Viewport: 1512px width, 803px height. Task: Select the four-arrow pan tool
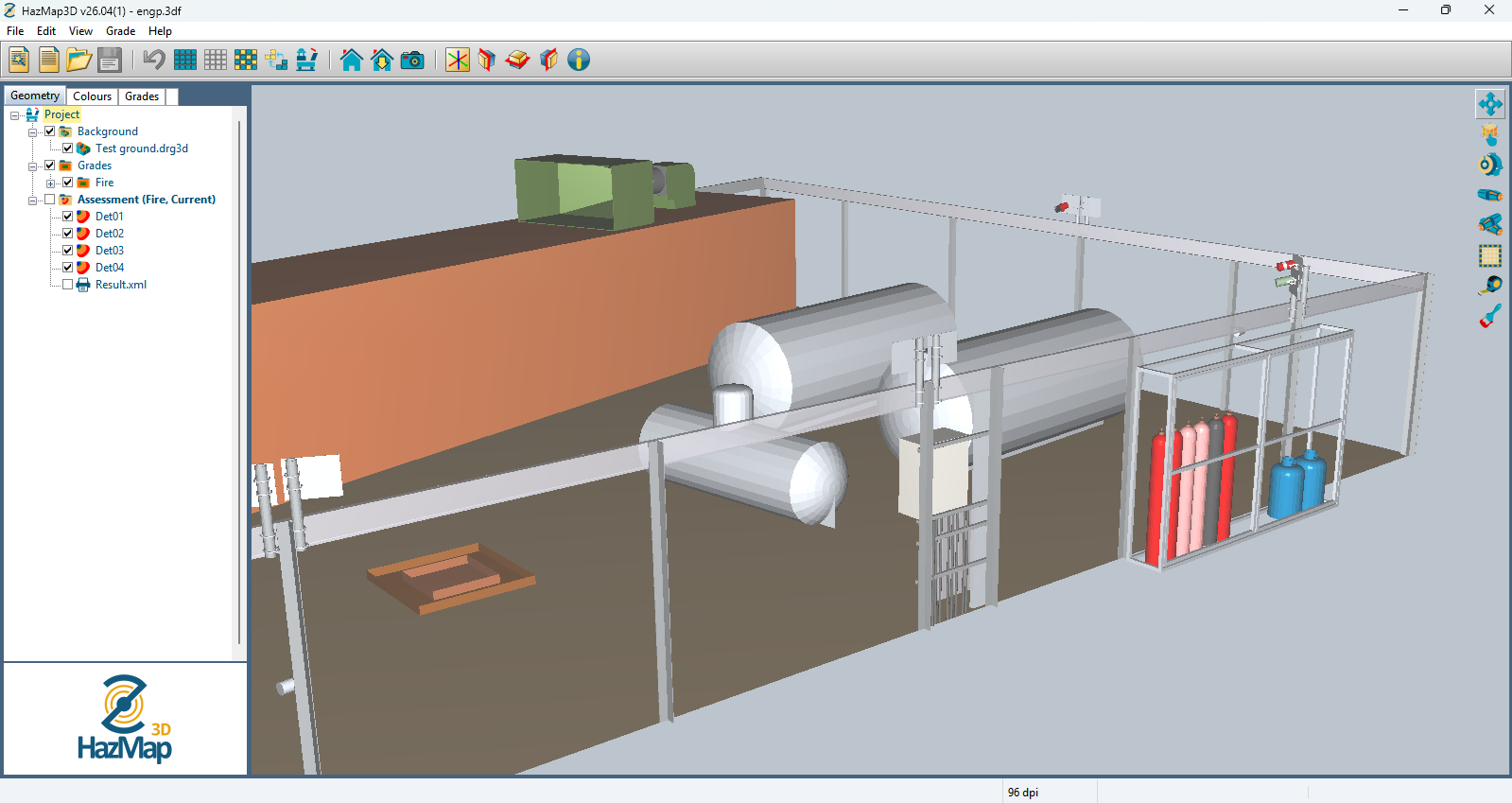tap(1490, 104)
